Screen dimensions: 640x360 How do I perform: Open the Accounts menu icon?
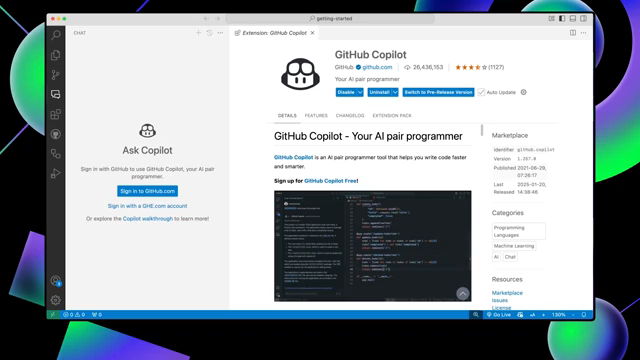point(56,281)
